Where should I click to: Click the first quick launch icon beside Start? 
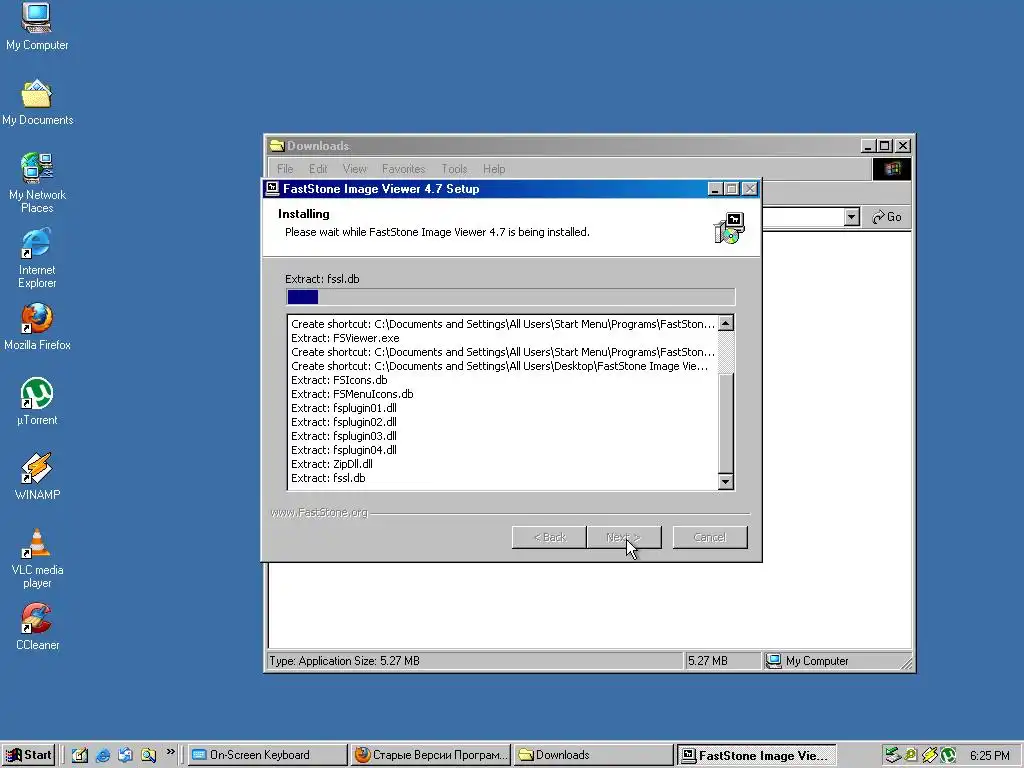point(80,755)
